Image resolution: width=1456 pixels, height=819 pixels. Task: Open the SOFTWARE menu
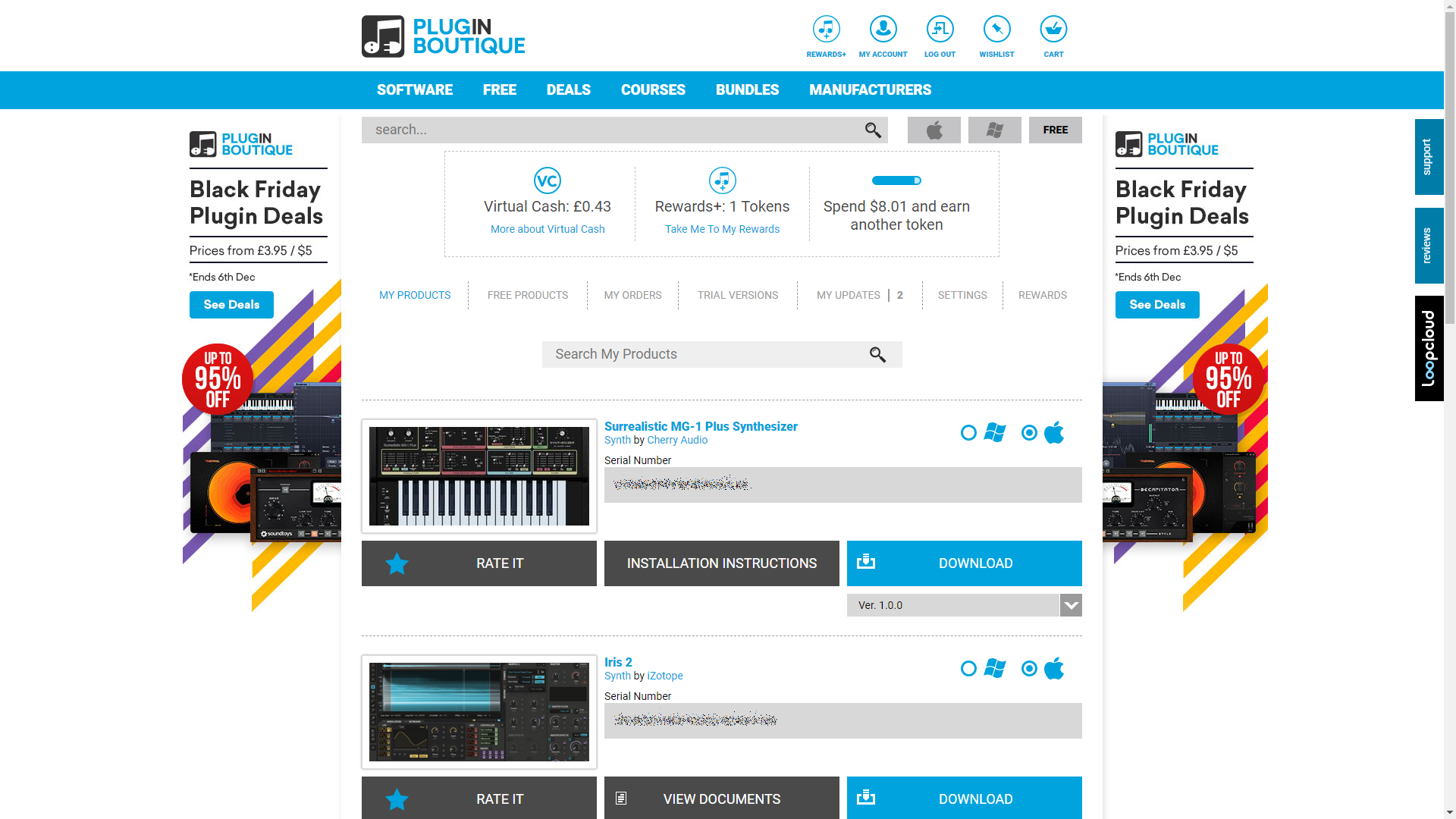[x=415, y=90]
